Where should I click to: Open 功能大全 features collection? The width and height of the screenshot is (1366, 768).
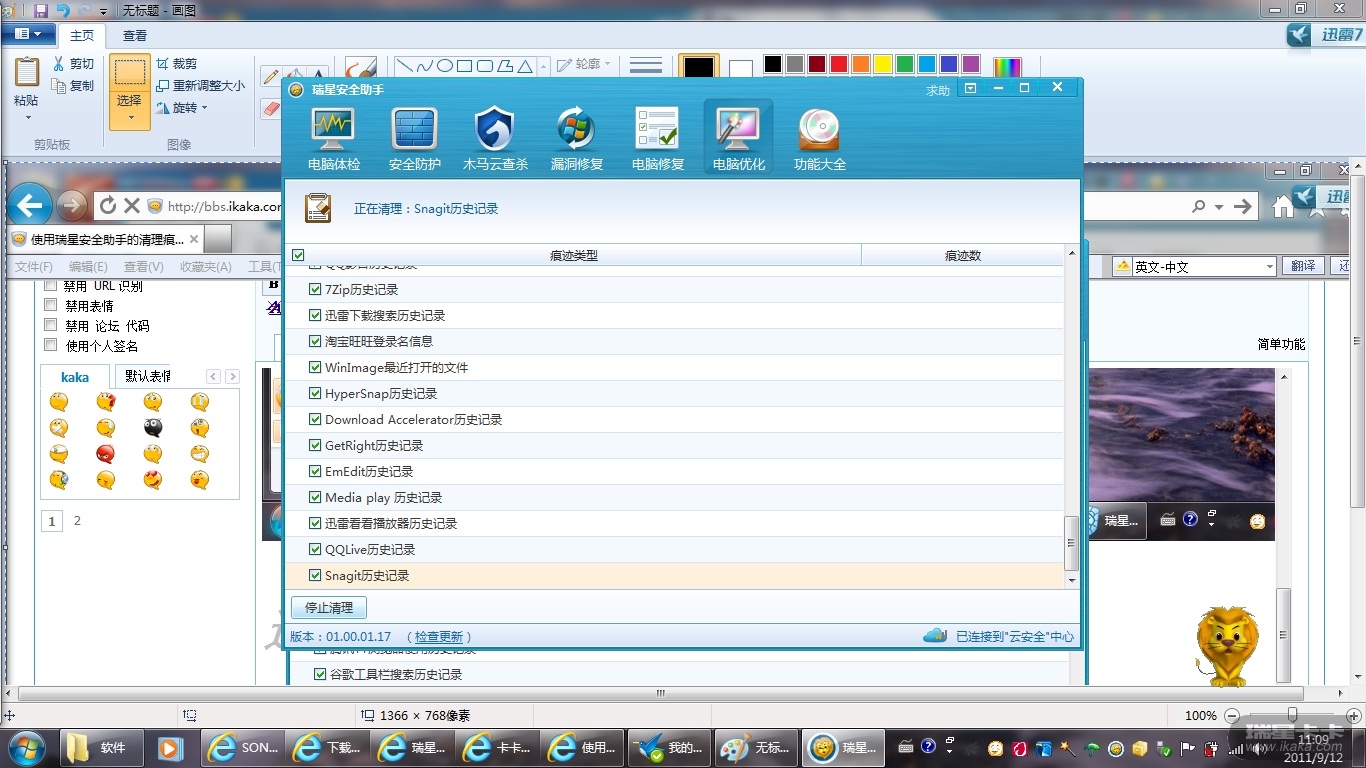tap(819, 138)
